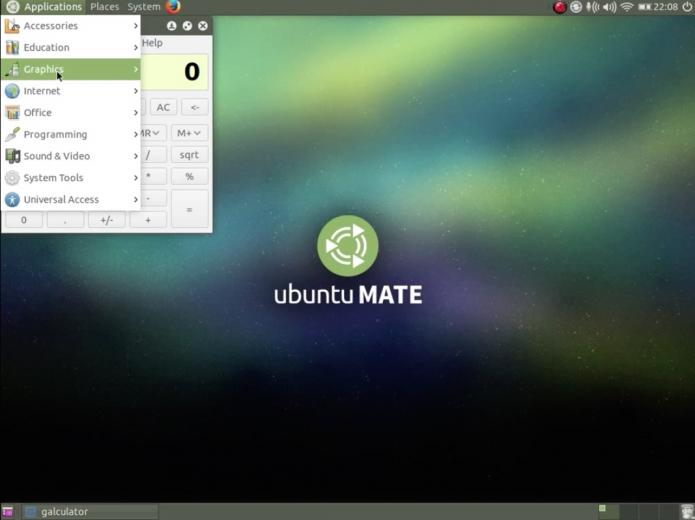Click the Universal Access icon
695x520 pixels.
(12, 199)
